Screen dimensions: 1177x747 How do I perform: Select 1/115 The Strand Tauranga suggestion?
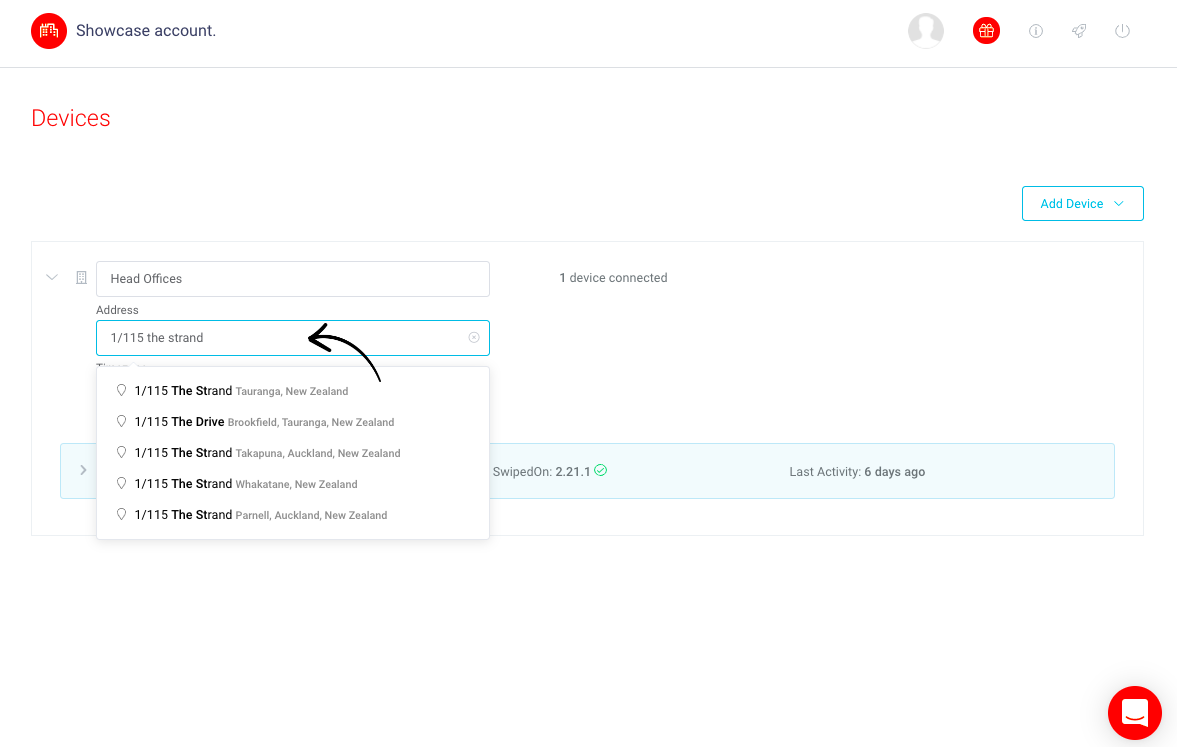(293, 390)
